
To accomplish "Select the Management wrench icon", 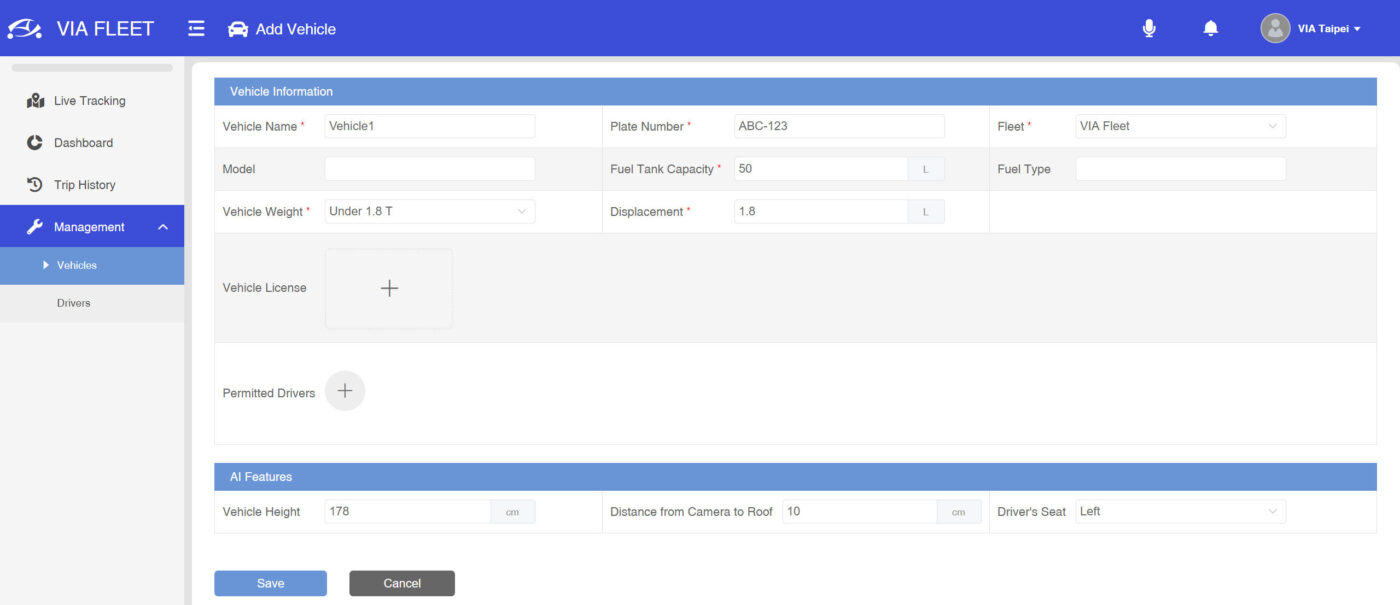I will [33, 226].
